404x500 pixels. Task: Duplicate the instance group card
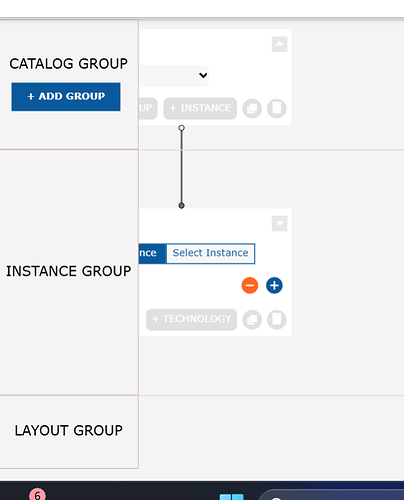[252, 320]
